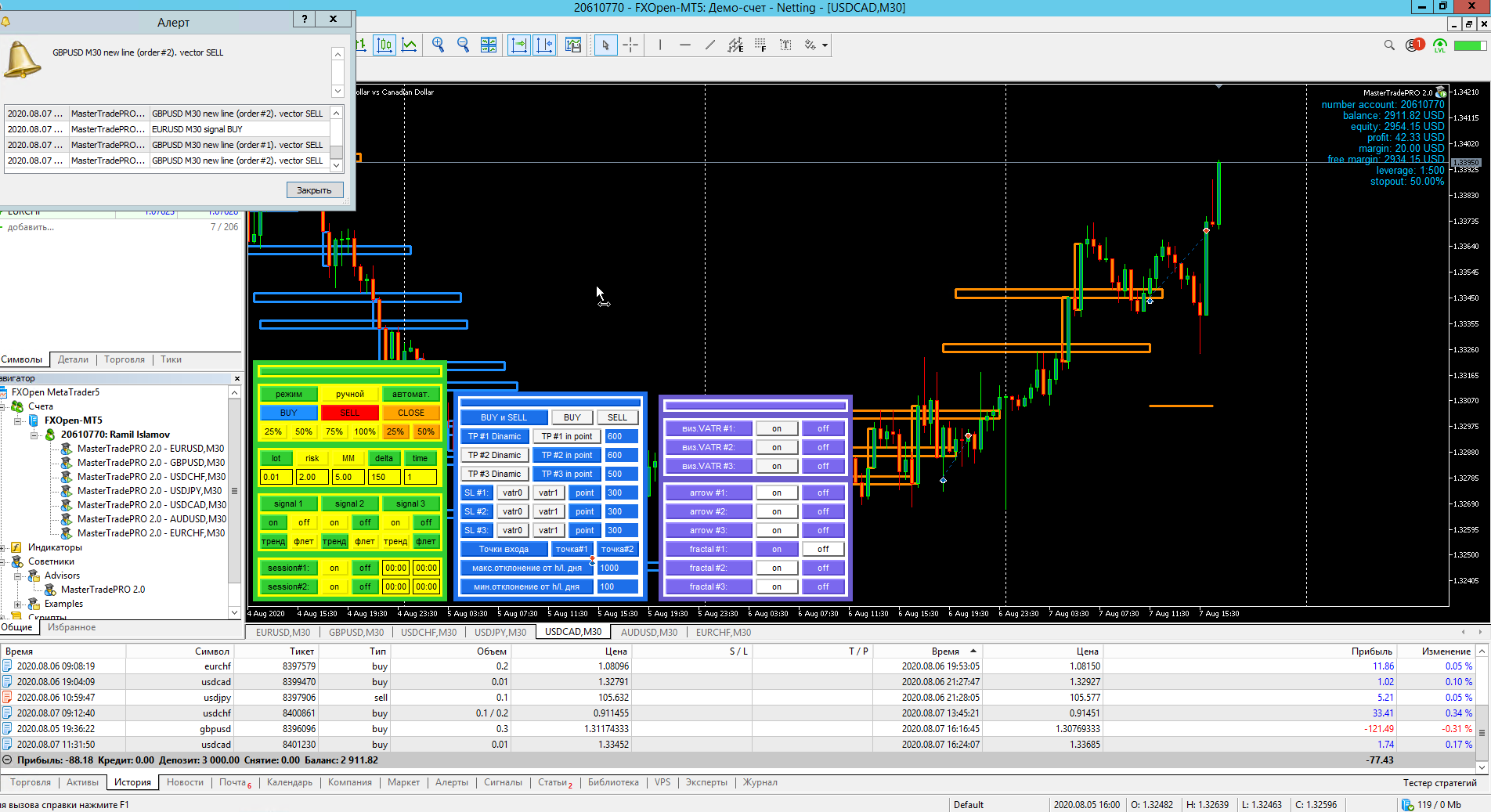Turn on виз.VATR #1

(776, 428)
